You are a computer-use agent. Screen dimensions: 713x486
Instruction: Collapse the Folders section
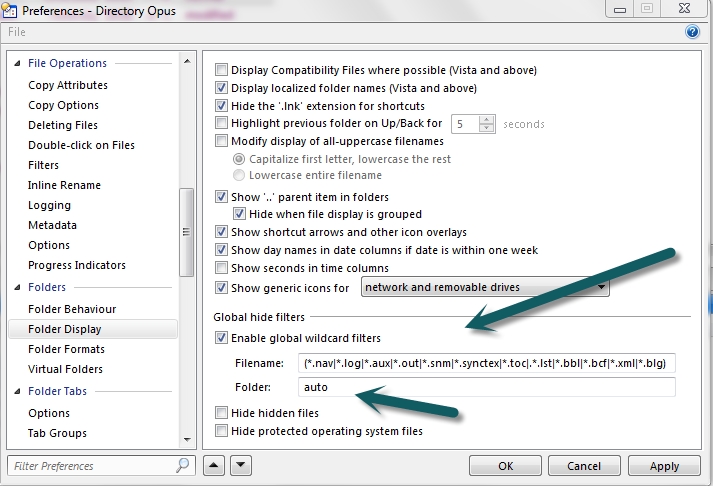(x=17, y=287)
